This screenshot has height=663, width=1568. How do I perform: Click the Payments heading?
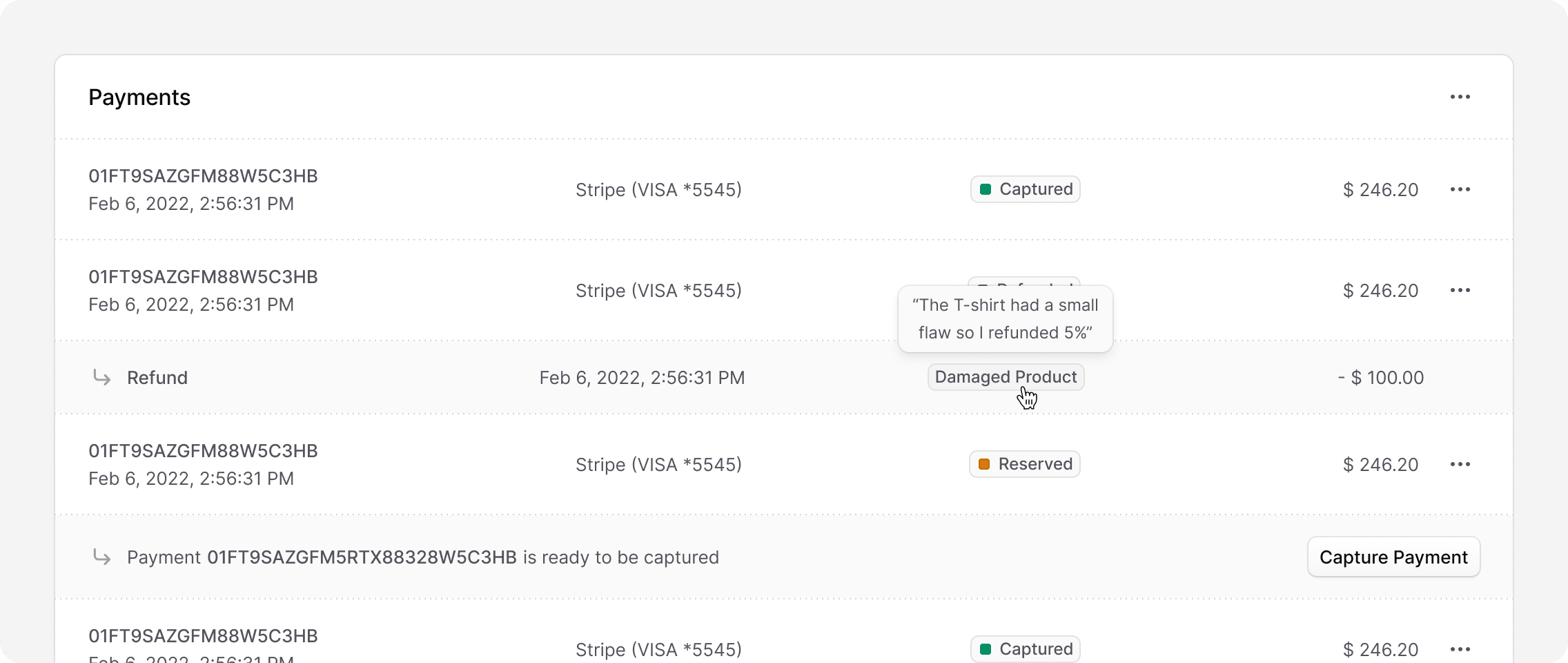[x=139, y=97]
